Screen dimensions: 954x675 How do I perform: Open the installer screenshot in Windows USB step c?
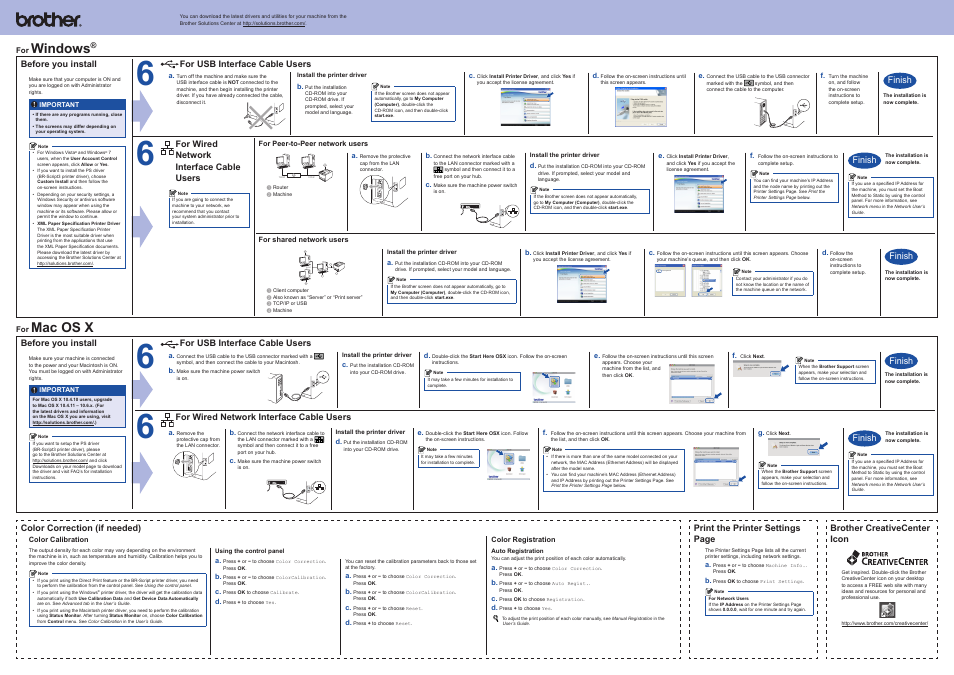click(527, 108)
